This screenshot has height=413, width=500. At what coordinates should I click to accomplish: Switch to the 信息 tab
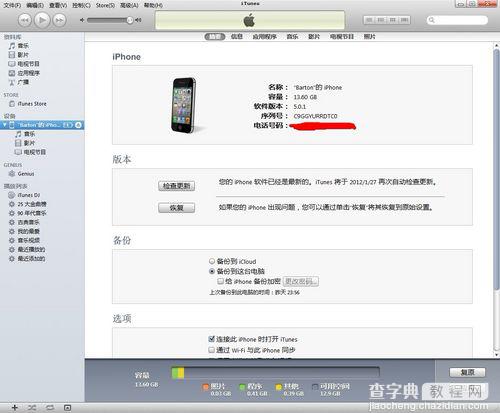(237, 37)
